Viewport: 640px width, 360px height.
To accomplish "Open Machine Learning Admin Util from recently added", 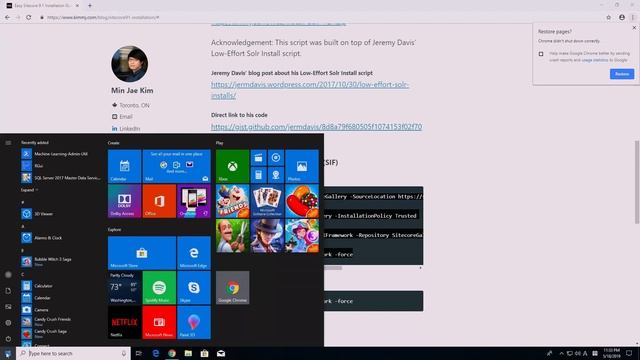I will 61,154.
